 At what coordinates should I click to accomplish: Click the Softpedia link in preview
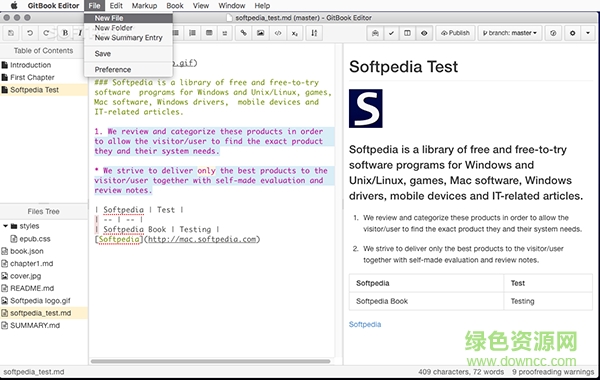click(x=365, y=325)
